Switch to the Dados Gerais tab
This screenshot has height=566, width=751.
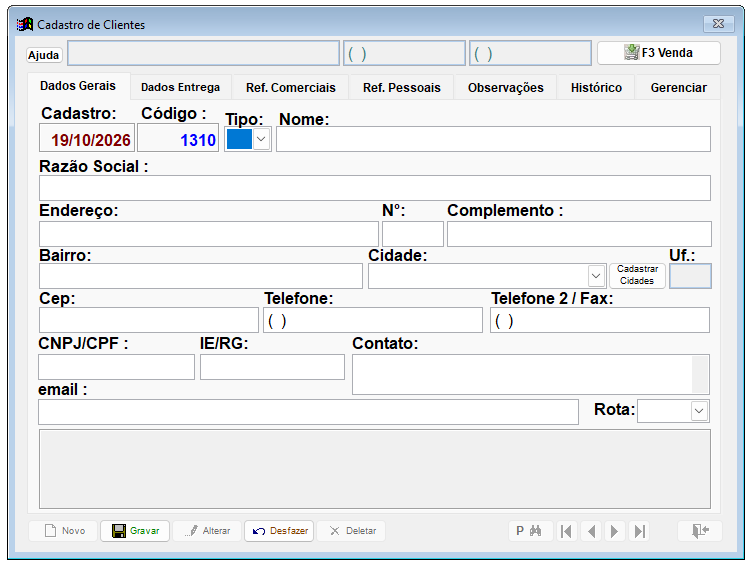click(x=78, y=86)
